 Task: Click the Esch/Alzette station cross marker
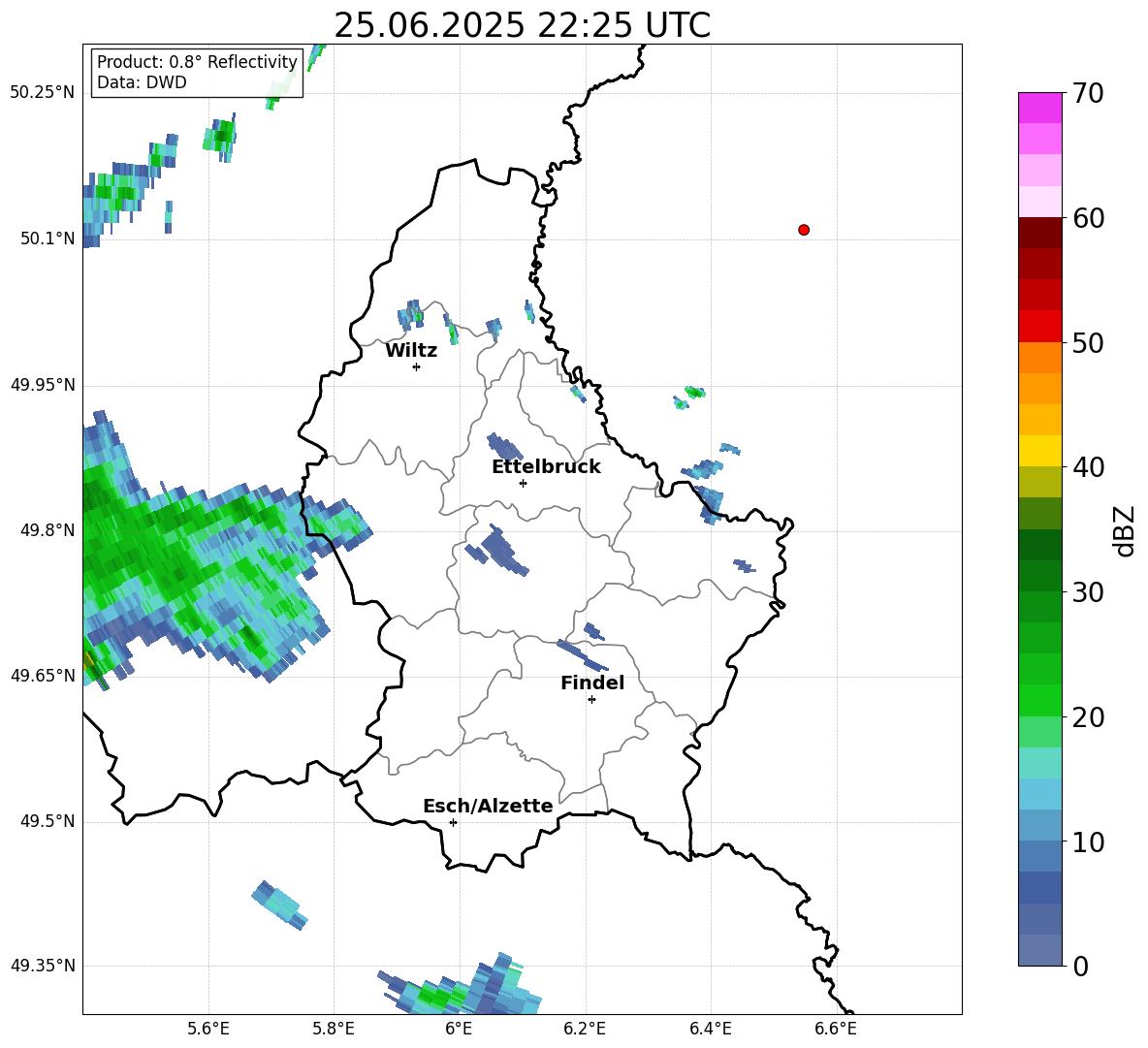coord(453,822)
